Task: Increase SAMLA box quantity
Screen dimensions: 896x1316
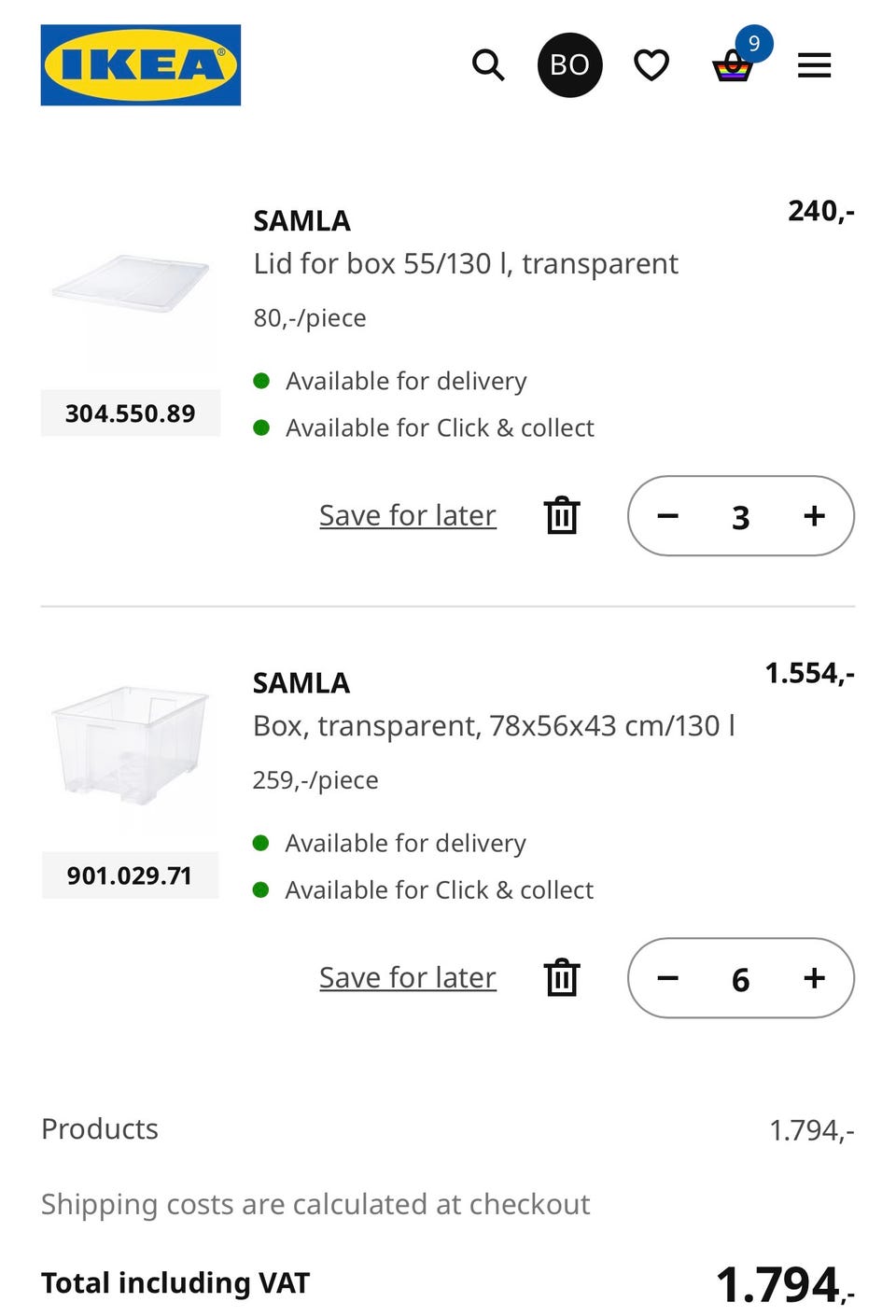Action: click(x=814, y=978)
